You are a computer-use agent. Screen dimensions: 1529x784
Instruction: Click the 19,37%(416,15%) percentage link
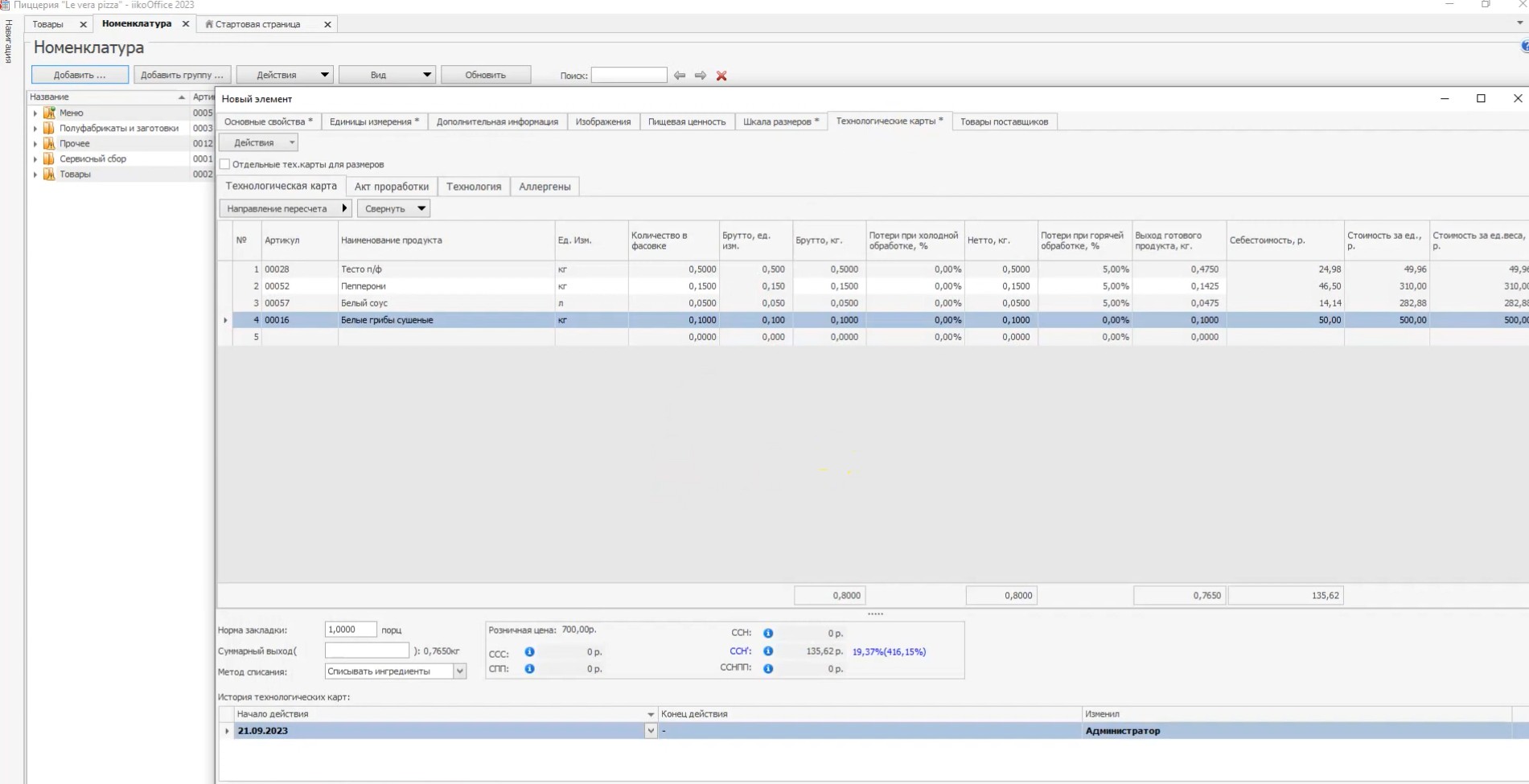tap(889, 652)
